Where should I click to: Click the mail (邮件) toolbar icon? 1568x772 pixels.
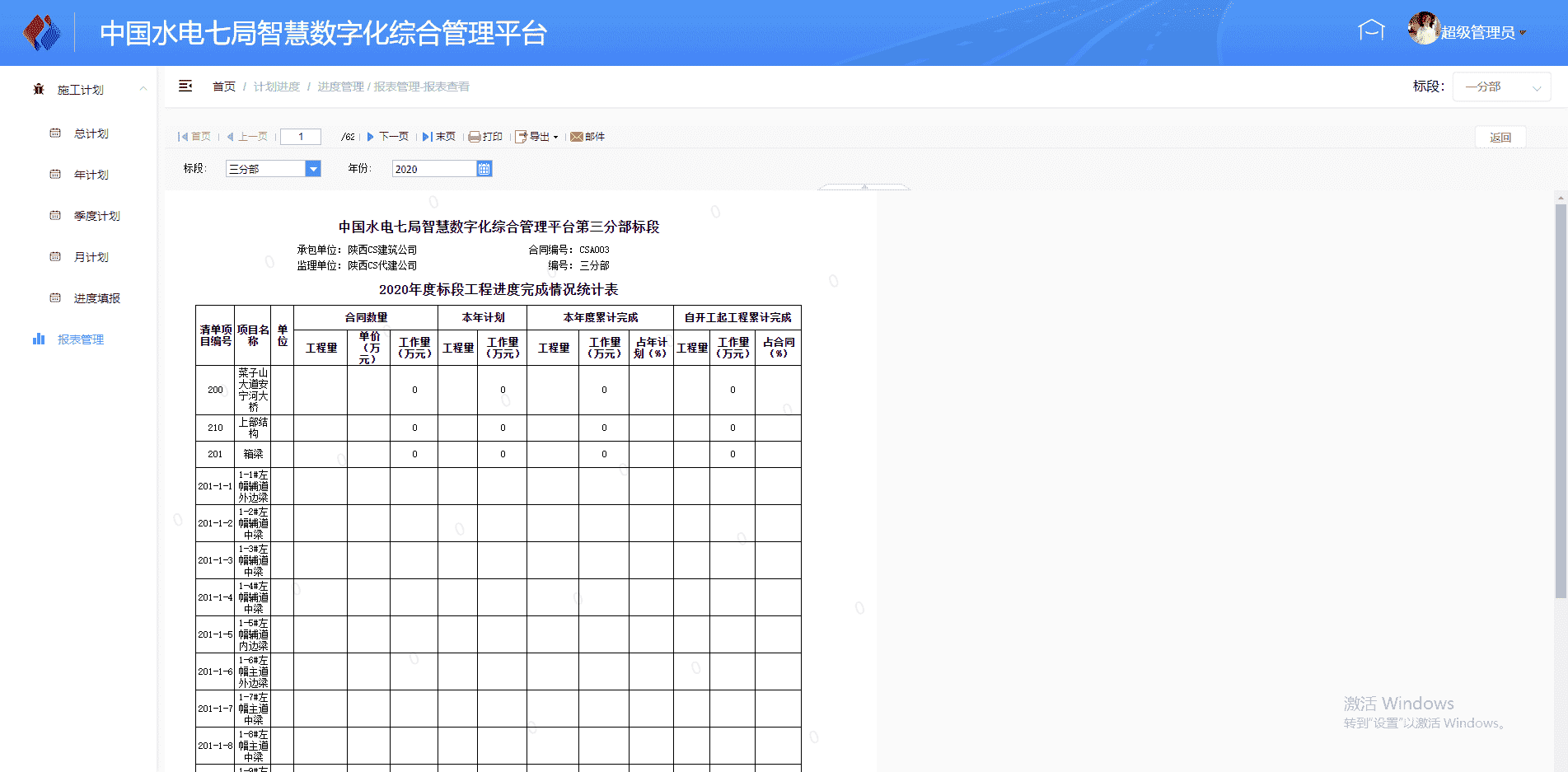[x=587, y=137]
